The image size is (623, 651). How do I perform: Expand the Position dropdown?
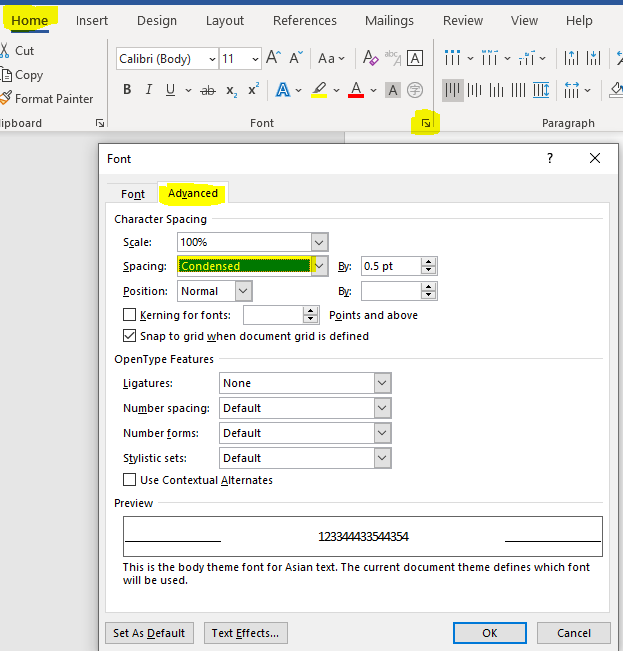243,291
